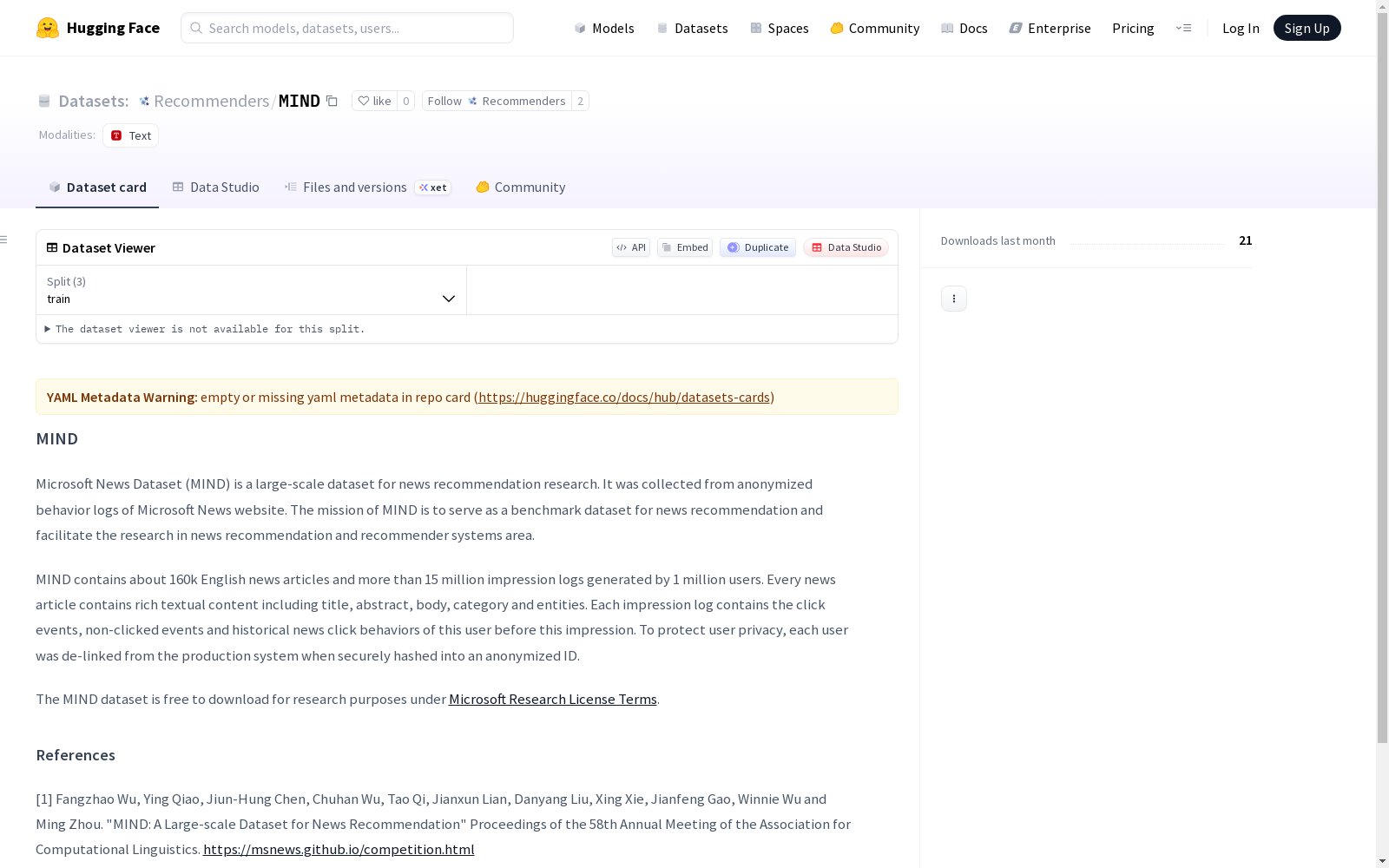Click the red Text modality tag
Screen dimensions: 1389x868
[131, 135]
